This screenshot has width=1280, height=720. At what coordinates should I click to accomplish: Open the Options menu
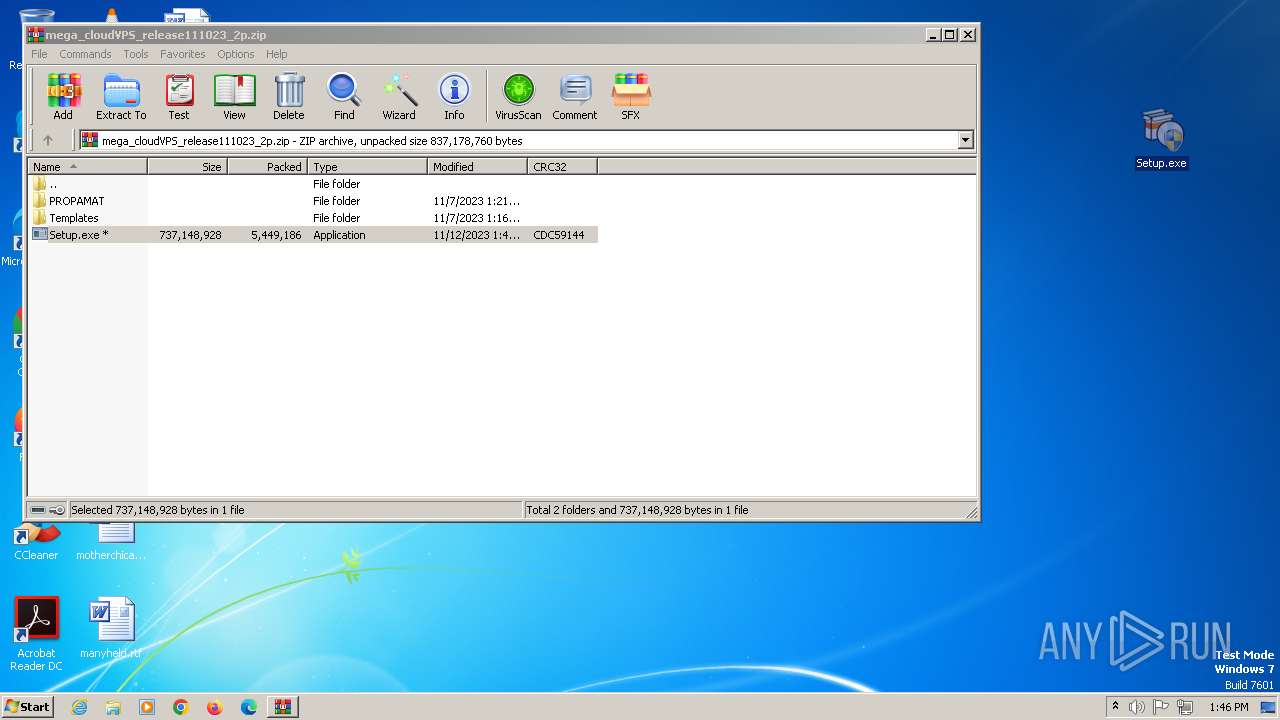236,54
